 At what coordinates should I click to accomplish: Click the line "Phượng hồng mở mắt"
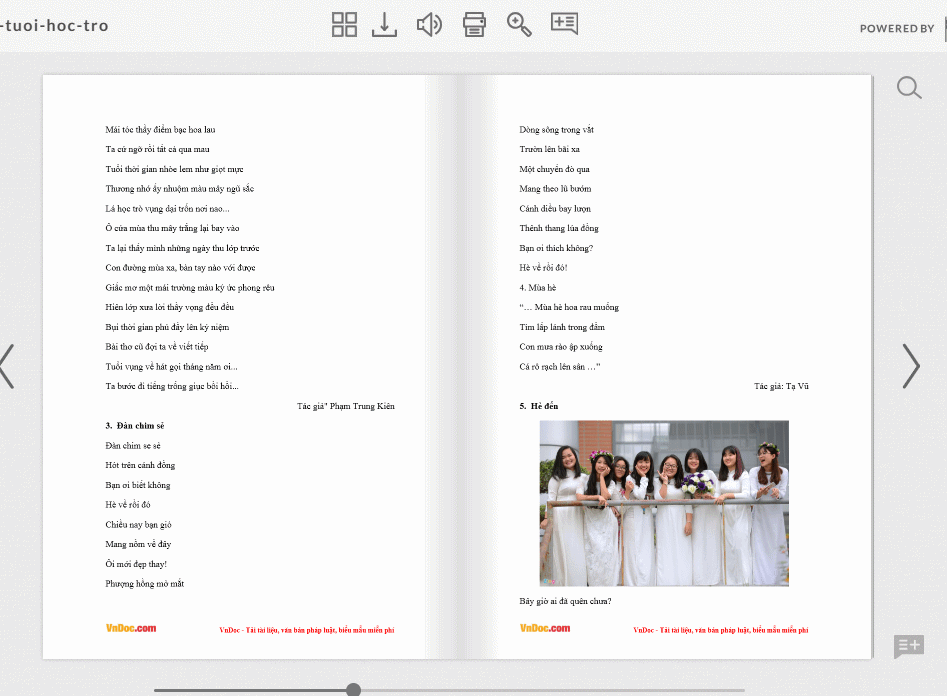[x=145, y=584]
